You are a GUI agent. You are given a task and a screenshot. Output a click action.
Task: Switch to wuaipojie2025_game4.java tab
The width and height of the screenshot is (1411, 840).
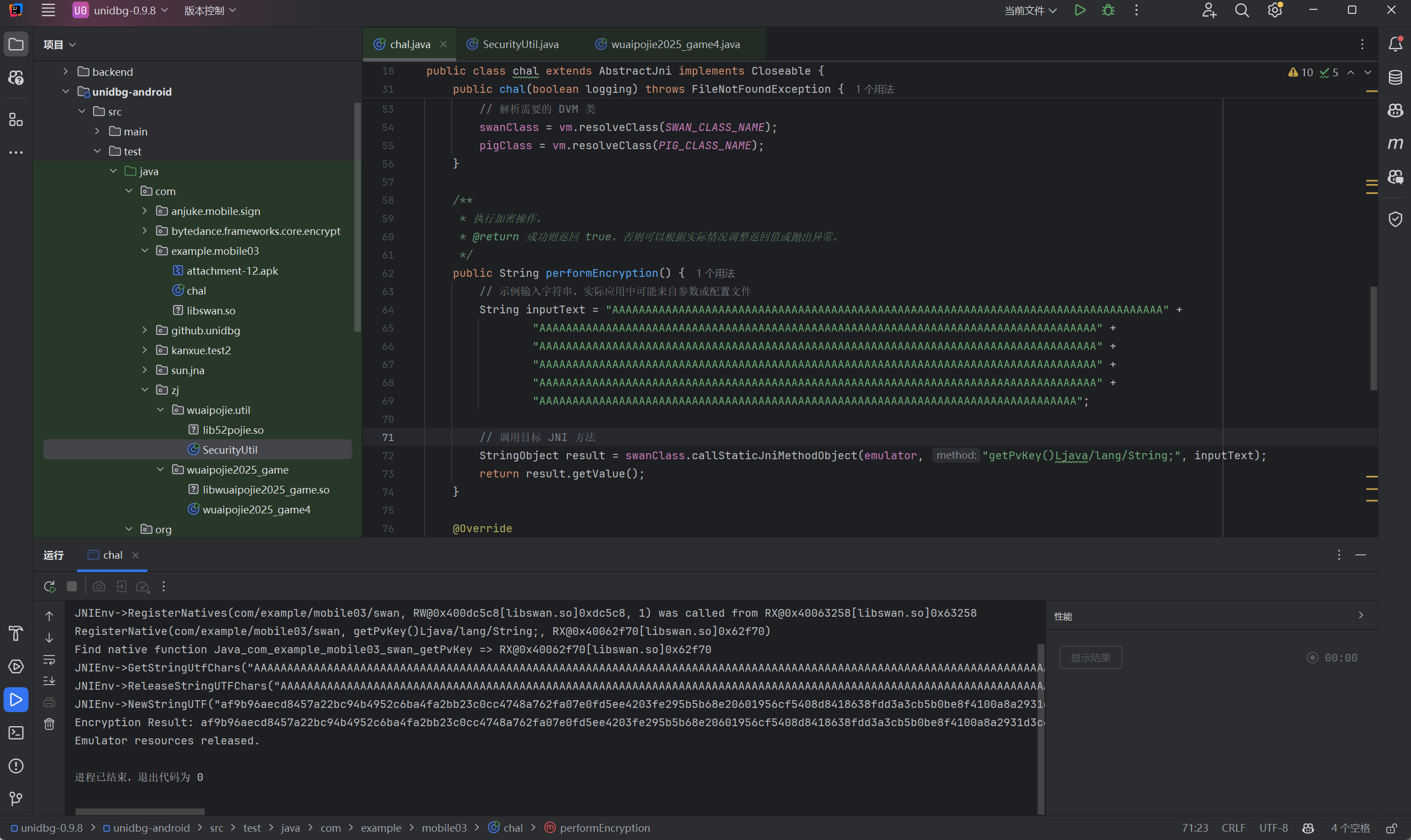(x=675, y=44)
